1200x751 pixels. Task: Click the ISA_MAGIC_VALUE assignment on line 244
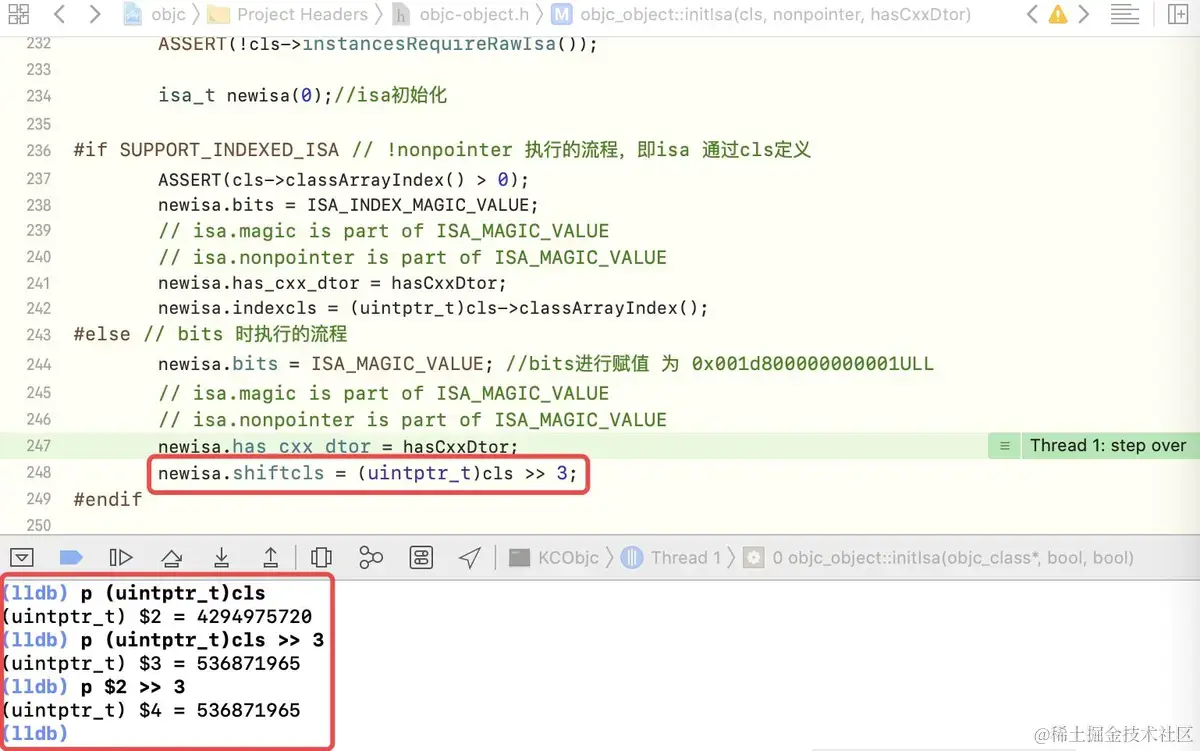click(546, 364)
